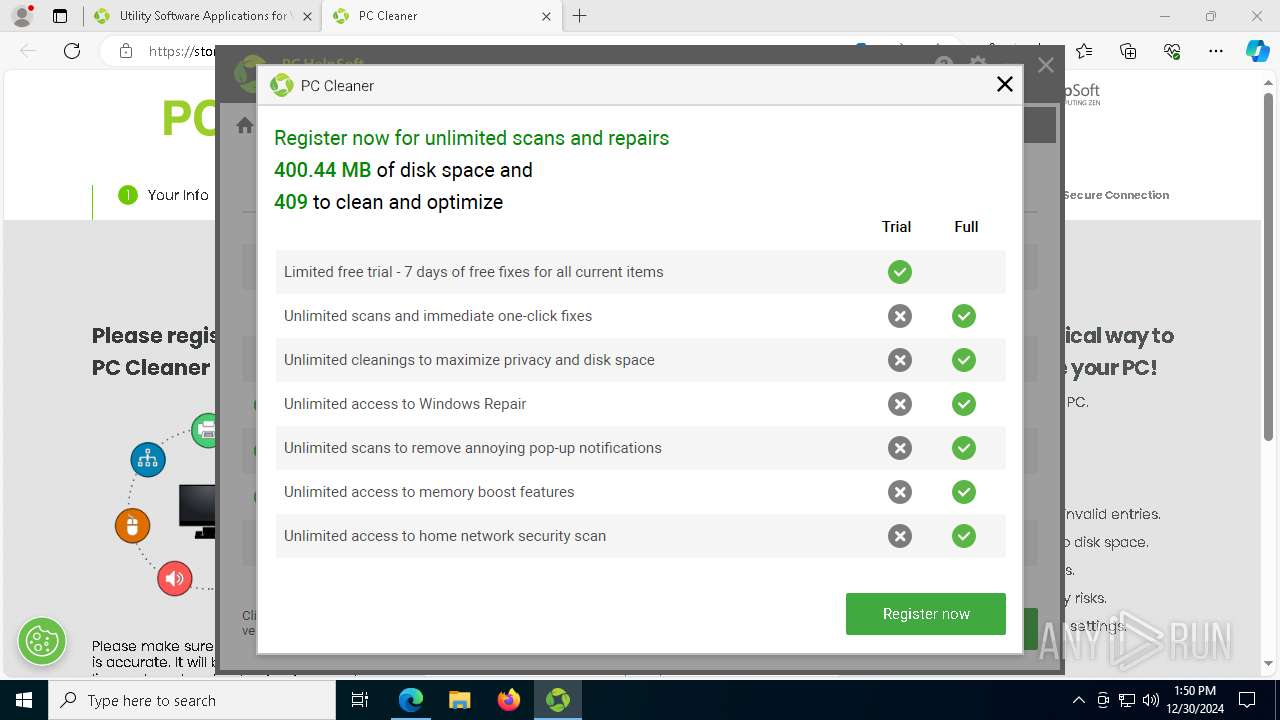The image size is (1280, 720).
Task: Click the network icon in the page illustration
Action: click(148, 459)
